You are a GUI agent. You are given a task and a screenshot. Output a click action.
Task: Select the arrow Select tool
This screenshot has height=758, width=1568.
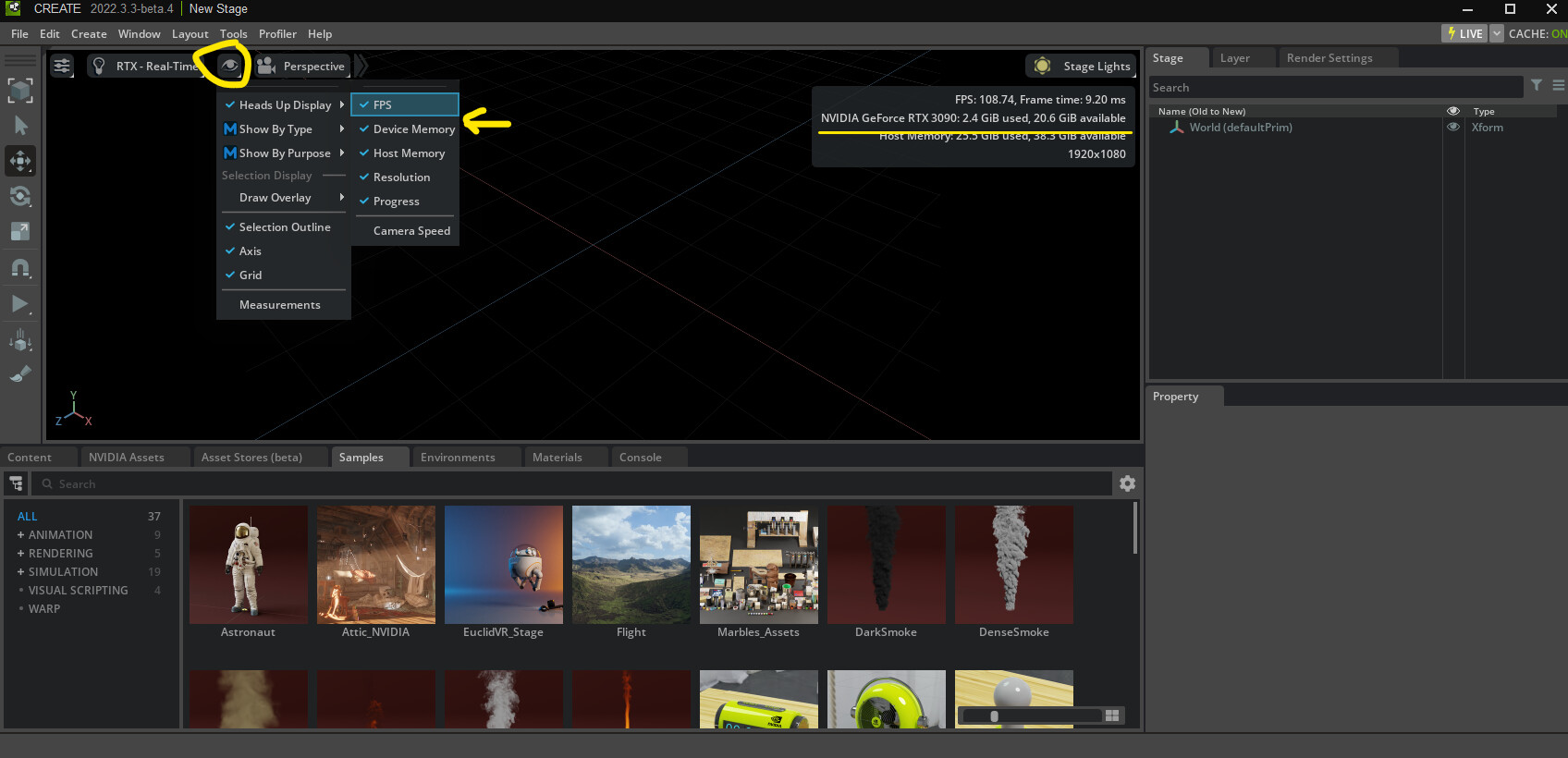point(20,125)
